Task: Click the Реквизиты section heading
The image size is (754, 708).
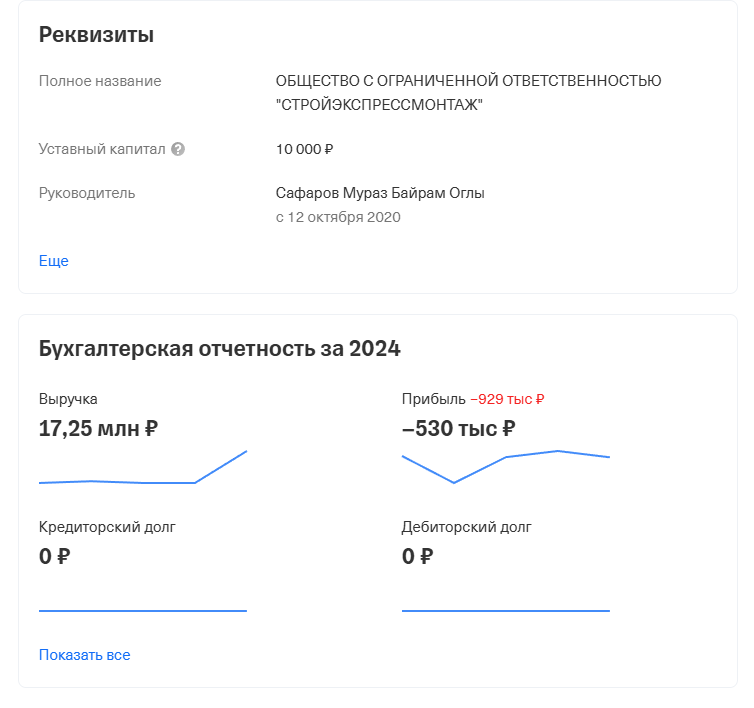Action: click(x=96, y=35)
